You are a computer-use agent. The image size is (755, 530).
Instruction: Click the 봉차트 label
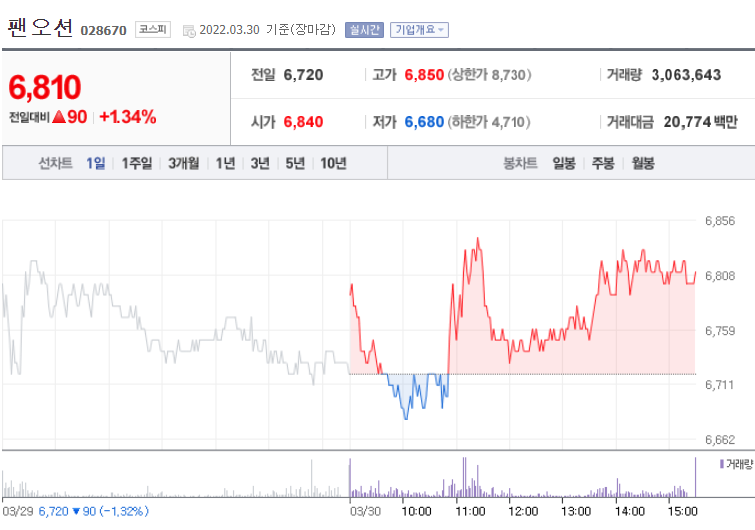coord(520,163)
